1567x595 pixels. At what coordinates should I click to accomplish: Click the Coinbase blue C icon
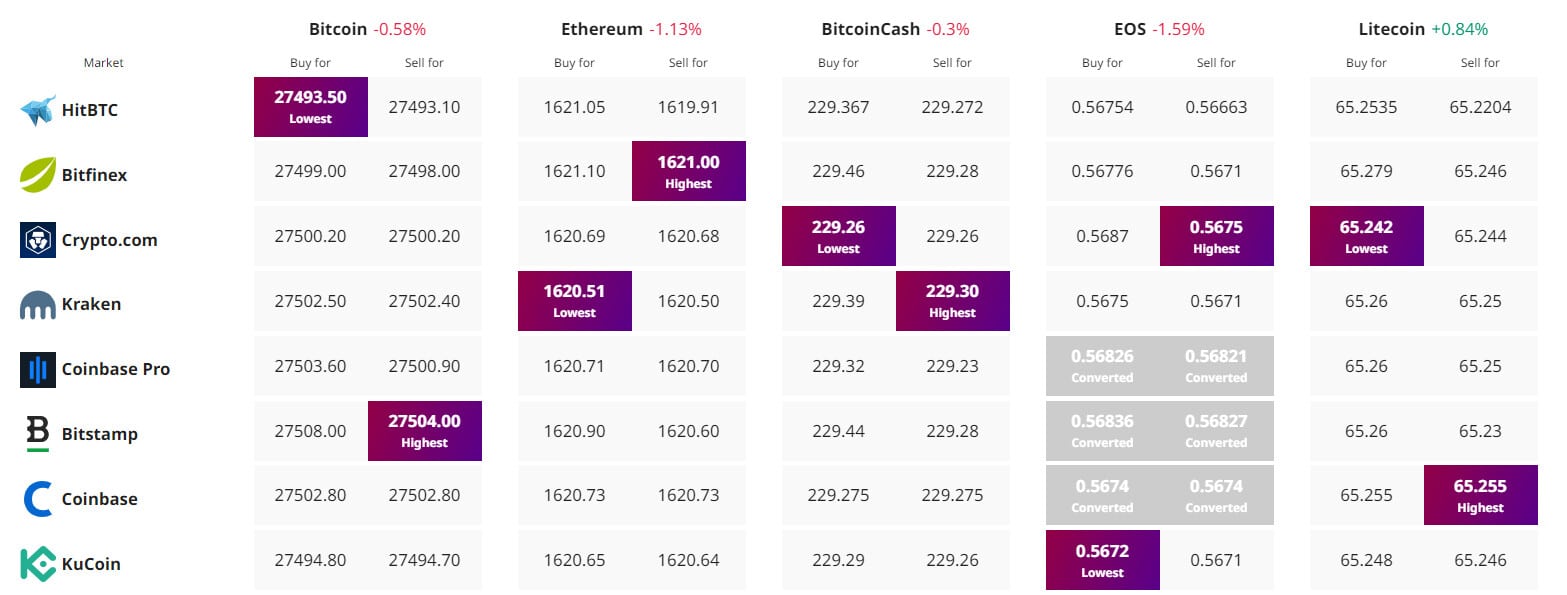click(x=38, y=499)
